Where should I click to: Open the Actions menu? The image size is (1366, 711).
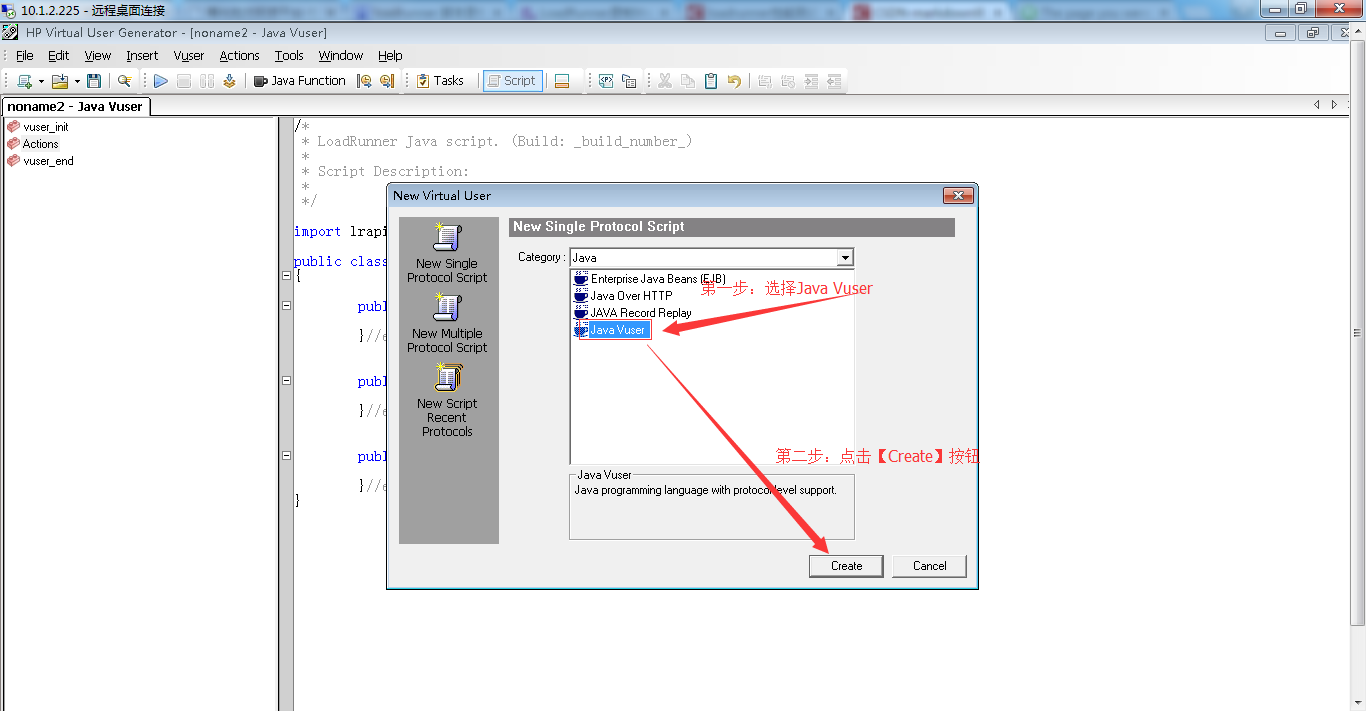pos(240,56)
